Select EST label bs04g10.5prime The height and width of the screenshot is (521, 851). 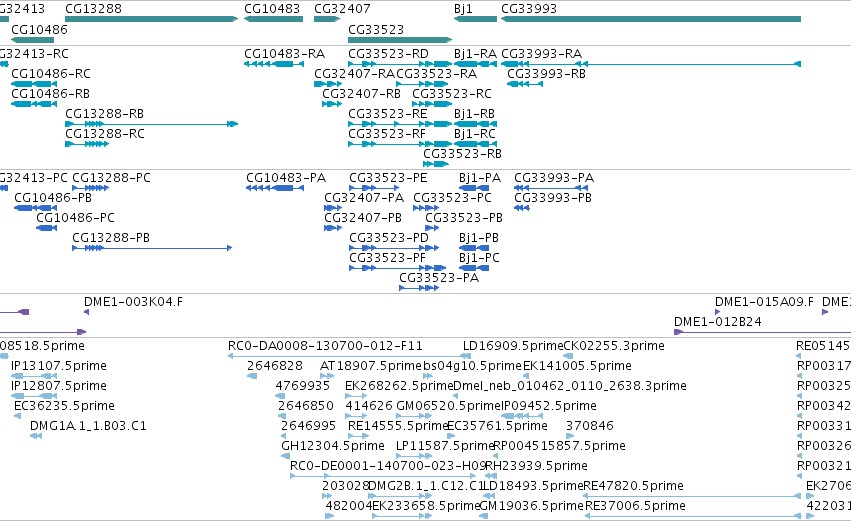coord(472,366)
